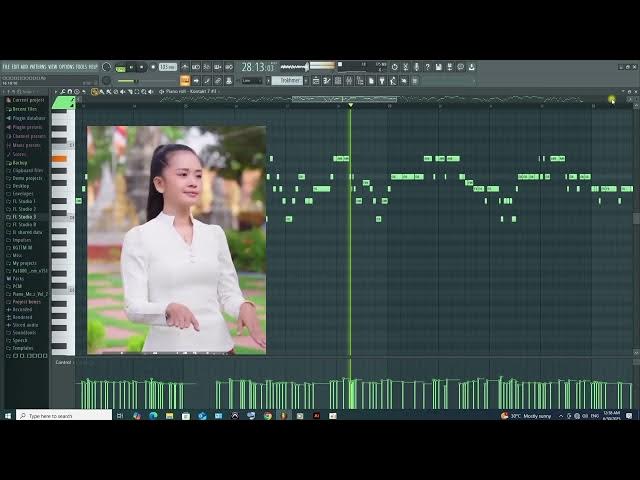This screenshot has height=480, width=640.
Task: Click the Record button in transport
Action: click(153, 67)
